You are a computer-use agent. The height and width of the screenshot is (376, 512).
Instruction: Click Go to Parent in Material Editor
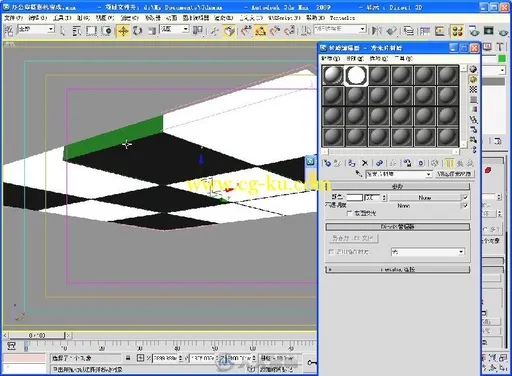coord(460,163)
